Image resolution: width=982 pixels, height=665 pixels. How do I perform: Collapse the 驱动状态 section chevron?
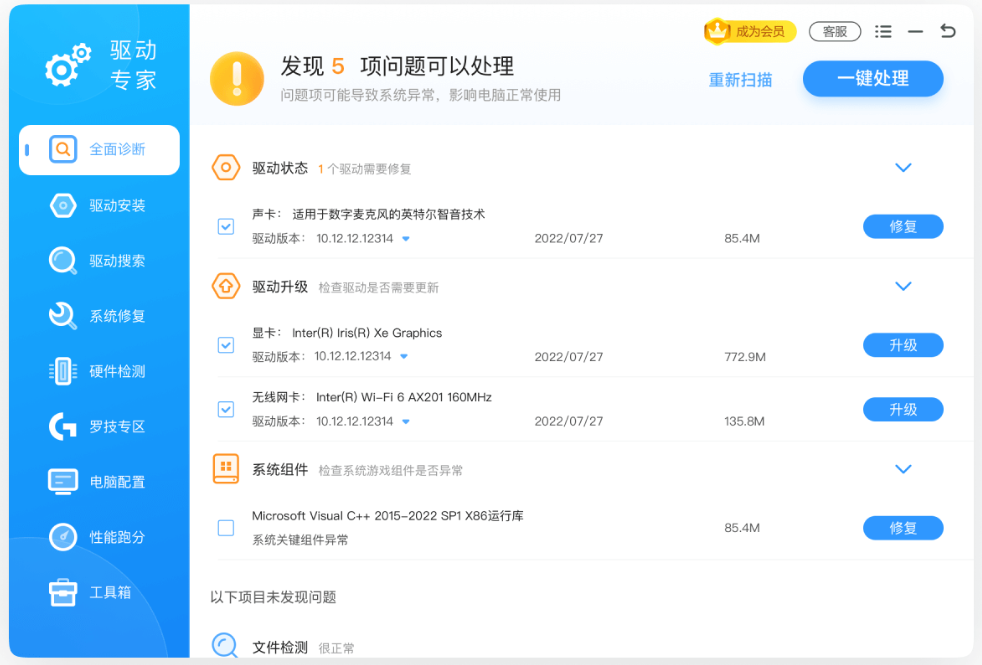[x=903, y=168]
